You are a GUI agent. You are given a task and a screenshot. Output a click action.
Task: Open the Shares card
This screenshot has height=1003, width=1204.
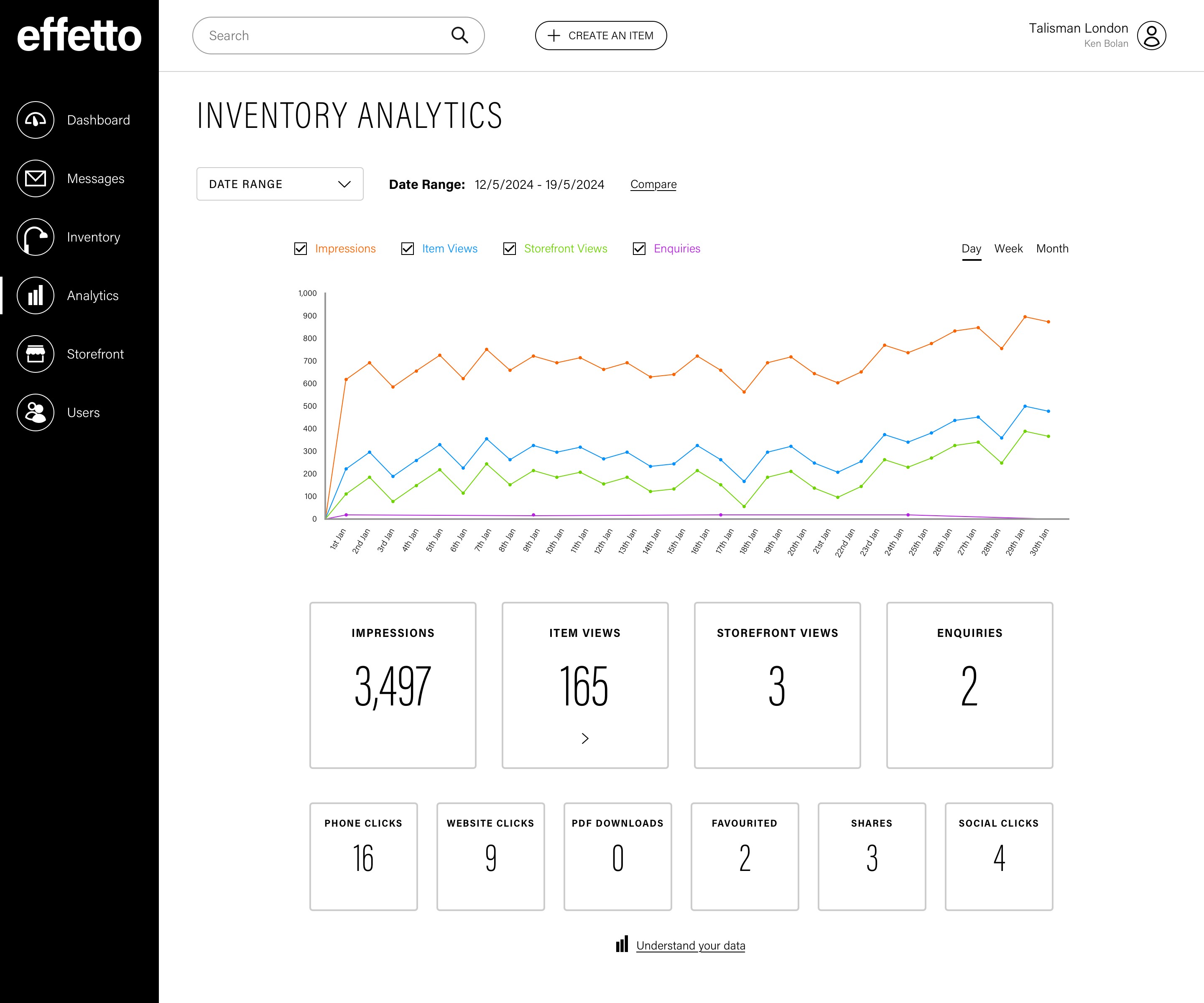pyautogui.click(x=872, y=857)
